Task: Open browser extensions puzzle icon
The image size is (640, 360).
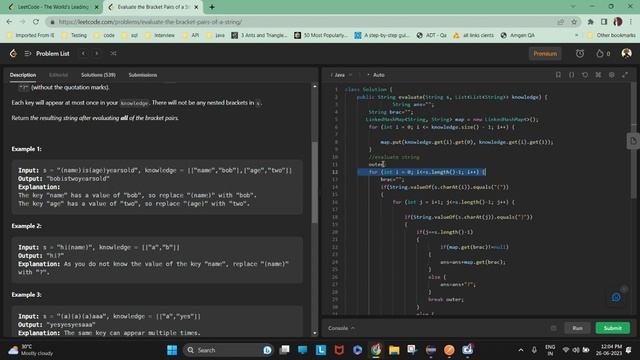Action: 590,22
